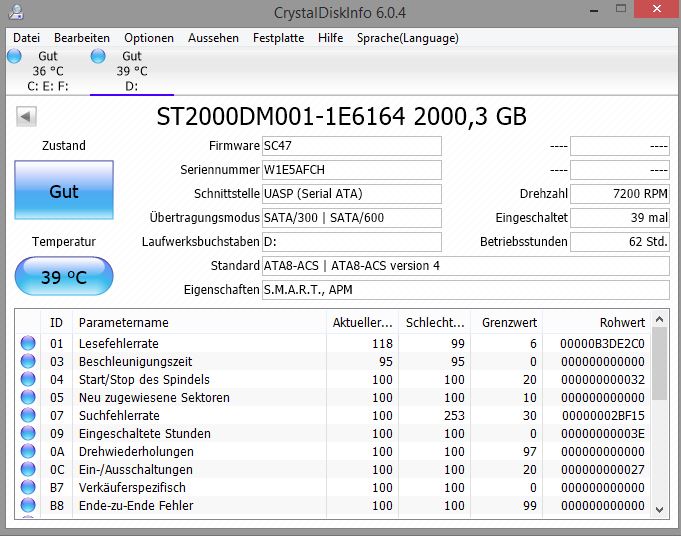
Task: Click the status orb for Lesefehlerrate row
Action: 28,343
